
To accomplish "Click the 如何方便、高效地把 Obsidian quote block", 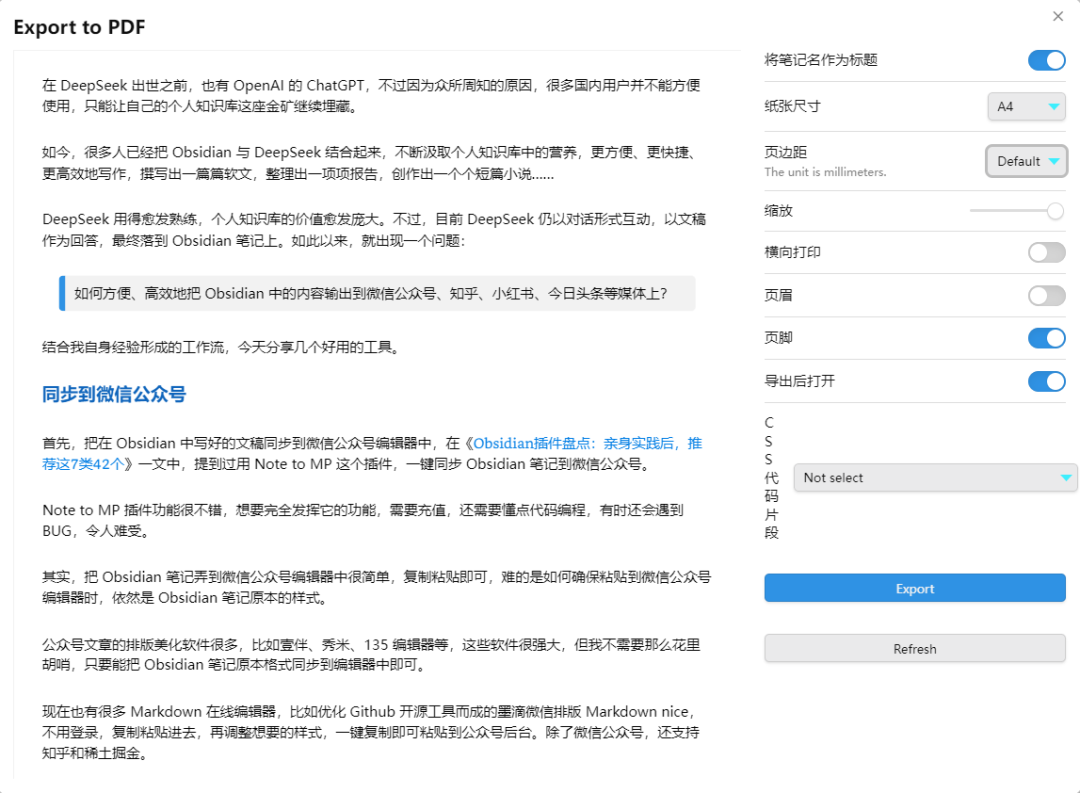I will click(x=377, y=293).
